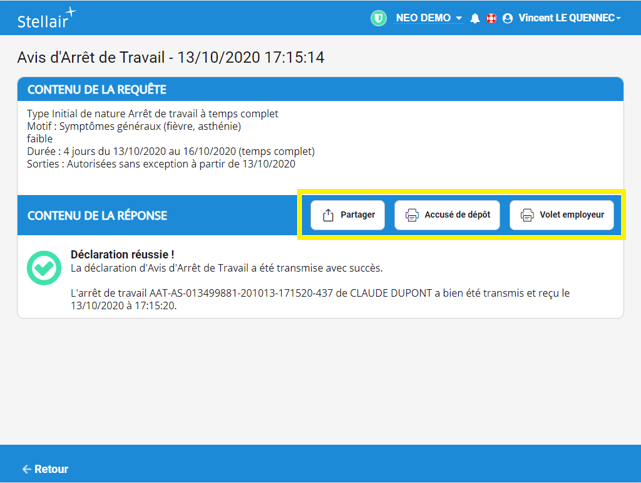Viewport: 641px width, 483px height.
Task: Open the Volet employeur document
Action: pos(562,215)
